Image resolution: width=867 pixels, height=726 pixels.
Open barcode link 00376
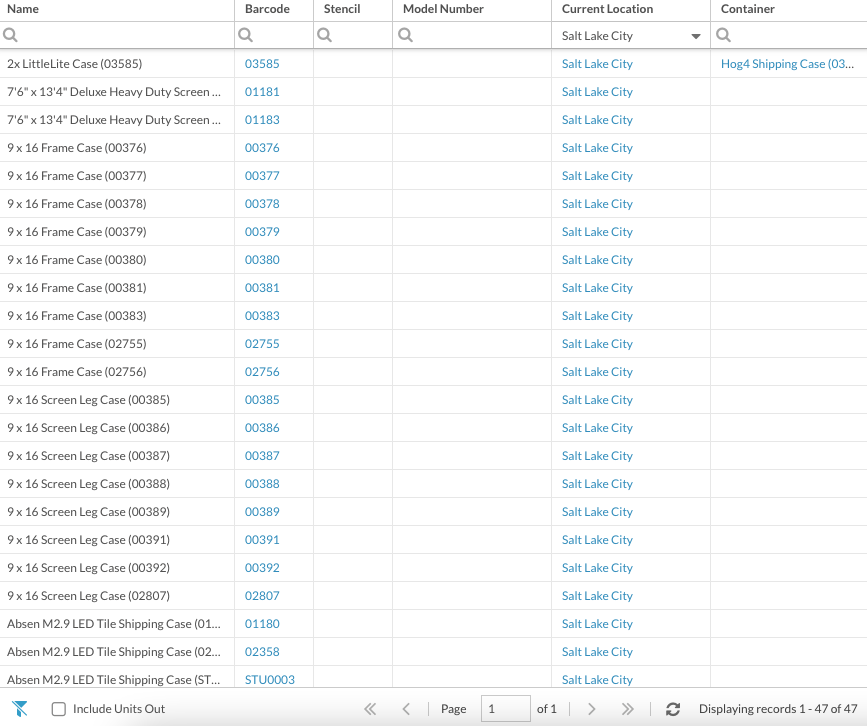click(262, 148)
